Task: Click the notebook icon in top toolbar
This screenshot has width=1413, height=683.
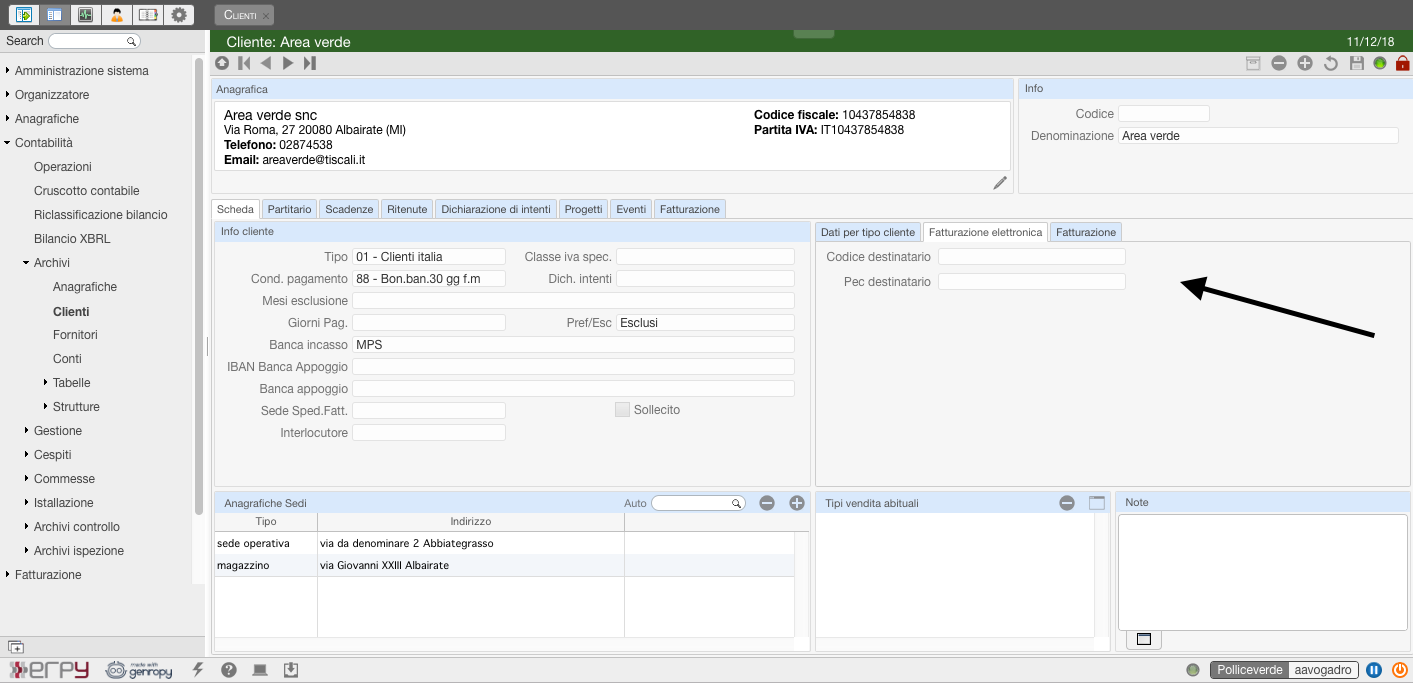Action: tap(148, 15)
